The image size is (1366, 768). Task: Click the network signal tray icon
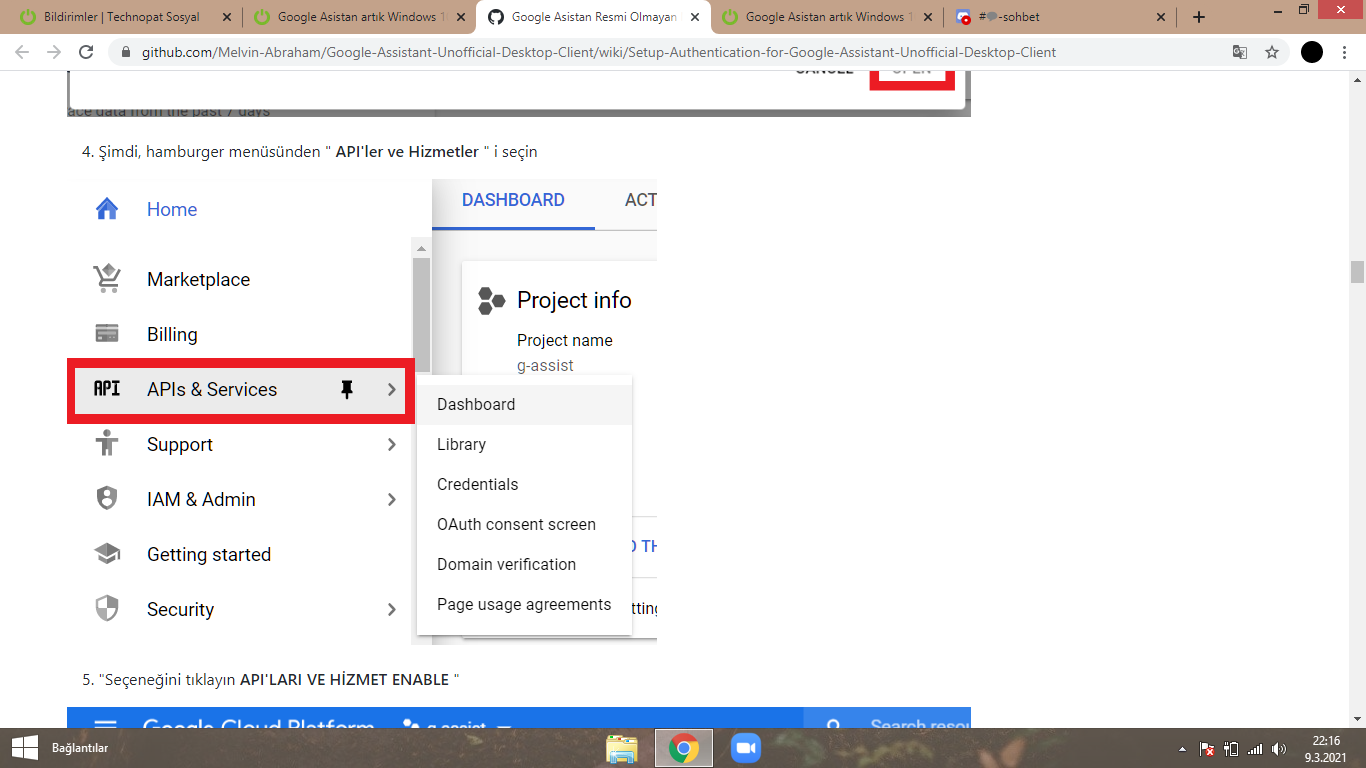(x=1255, y=749)
